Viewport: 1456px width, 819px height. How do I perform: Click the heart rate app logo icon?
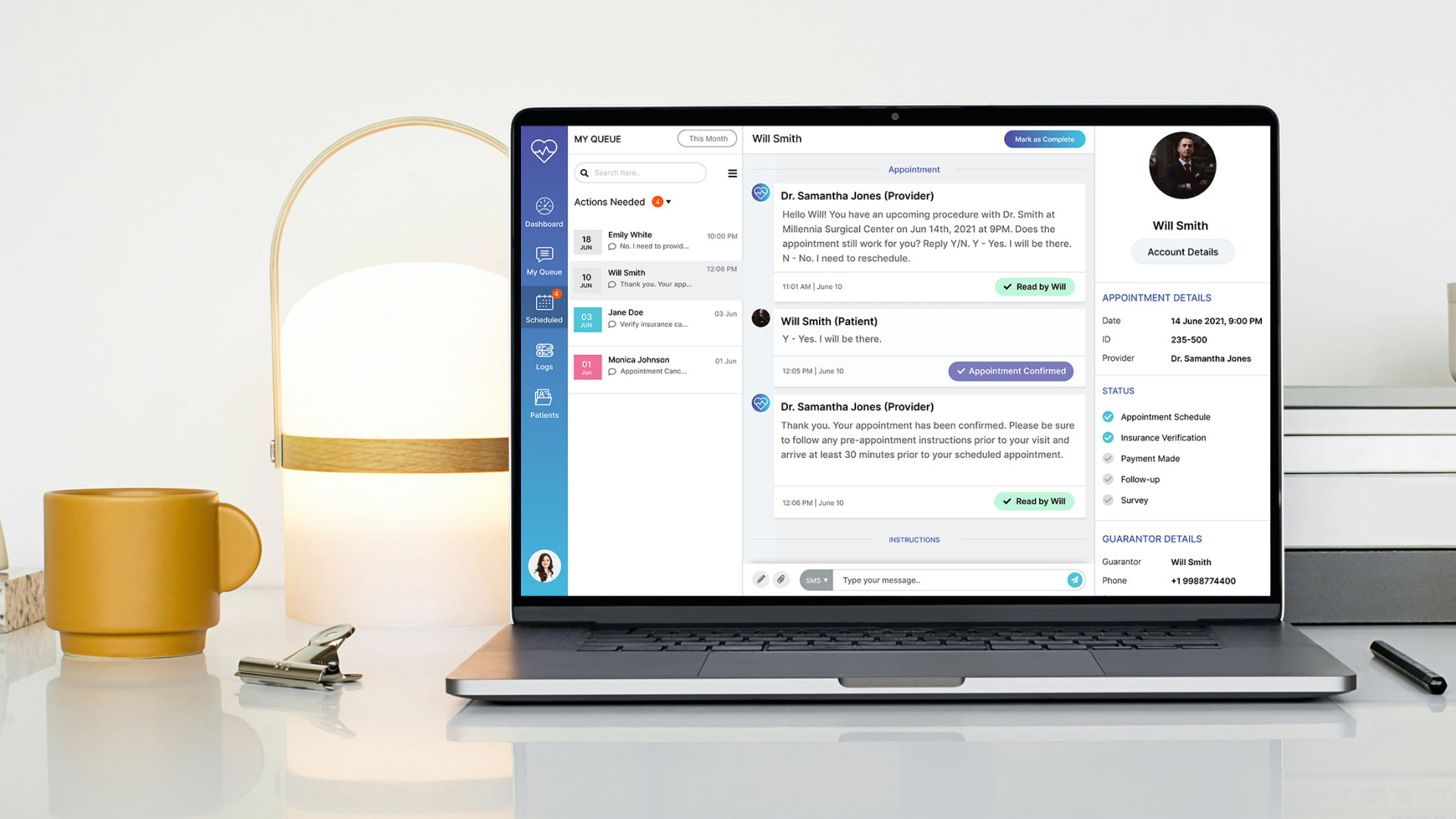pos(543,150)
